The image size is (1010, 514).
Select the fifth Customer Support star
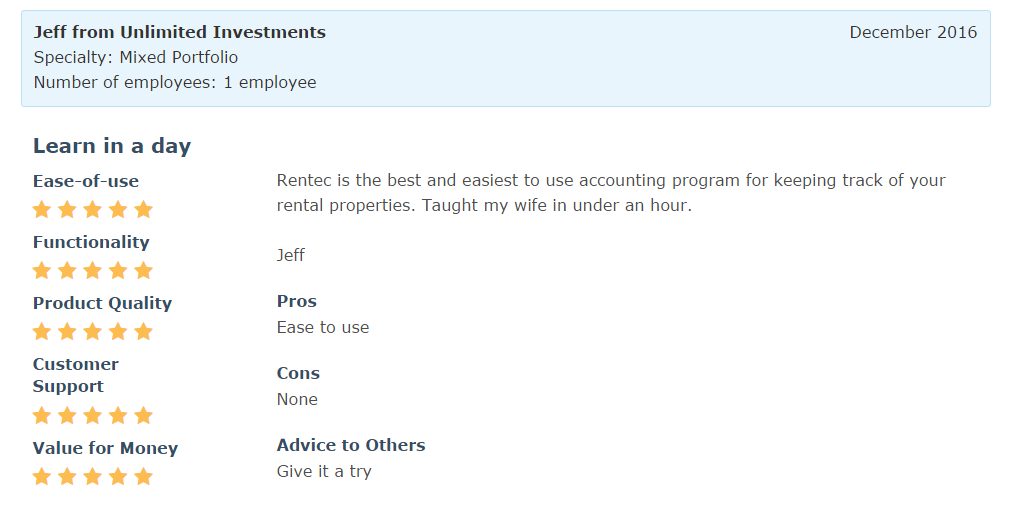pos(143,415)
